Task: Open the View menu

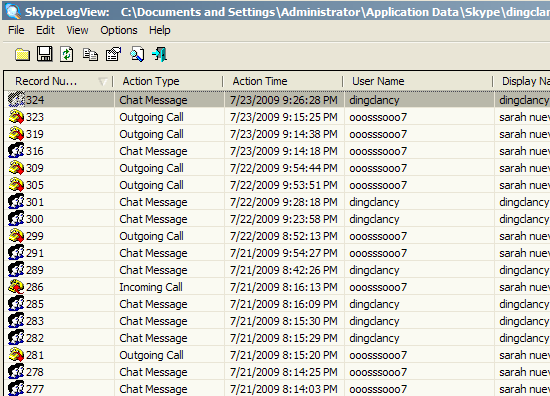Action: pyautogui.click(x=77, y=30)
